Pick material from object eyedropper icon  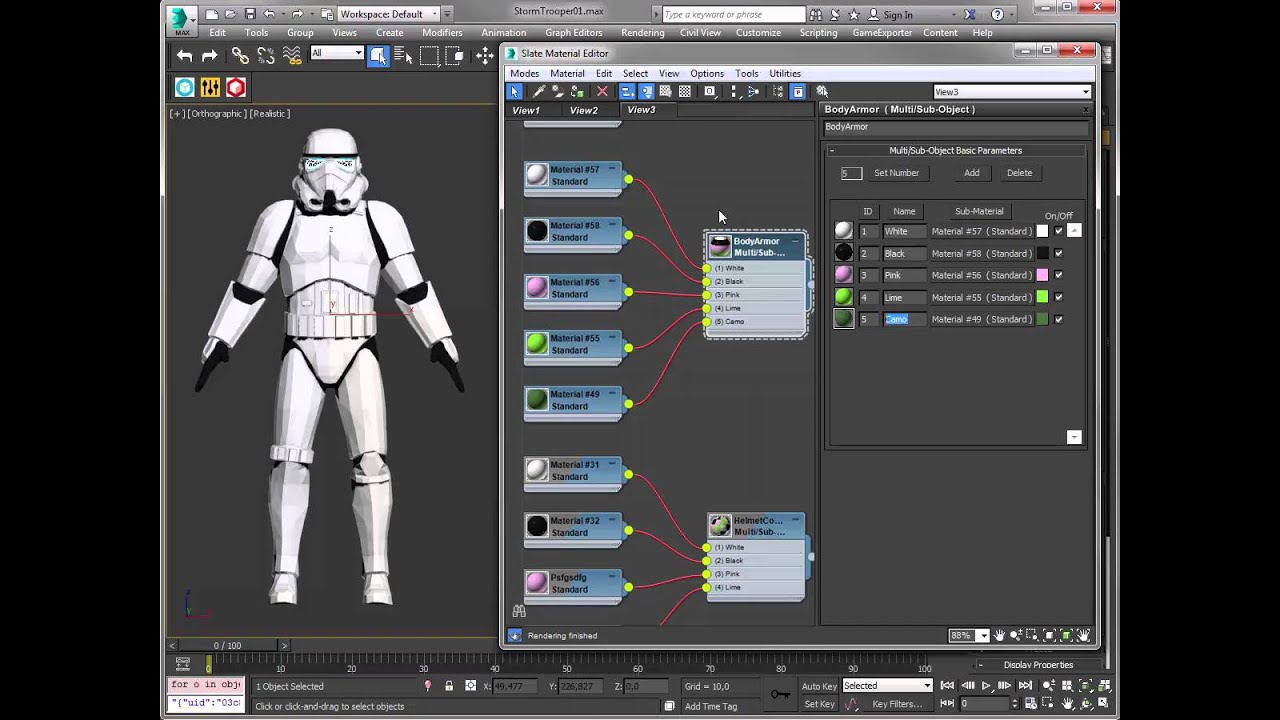tap(539, 91)
